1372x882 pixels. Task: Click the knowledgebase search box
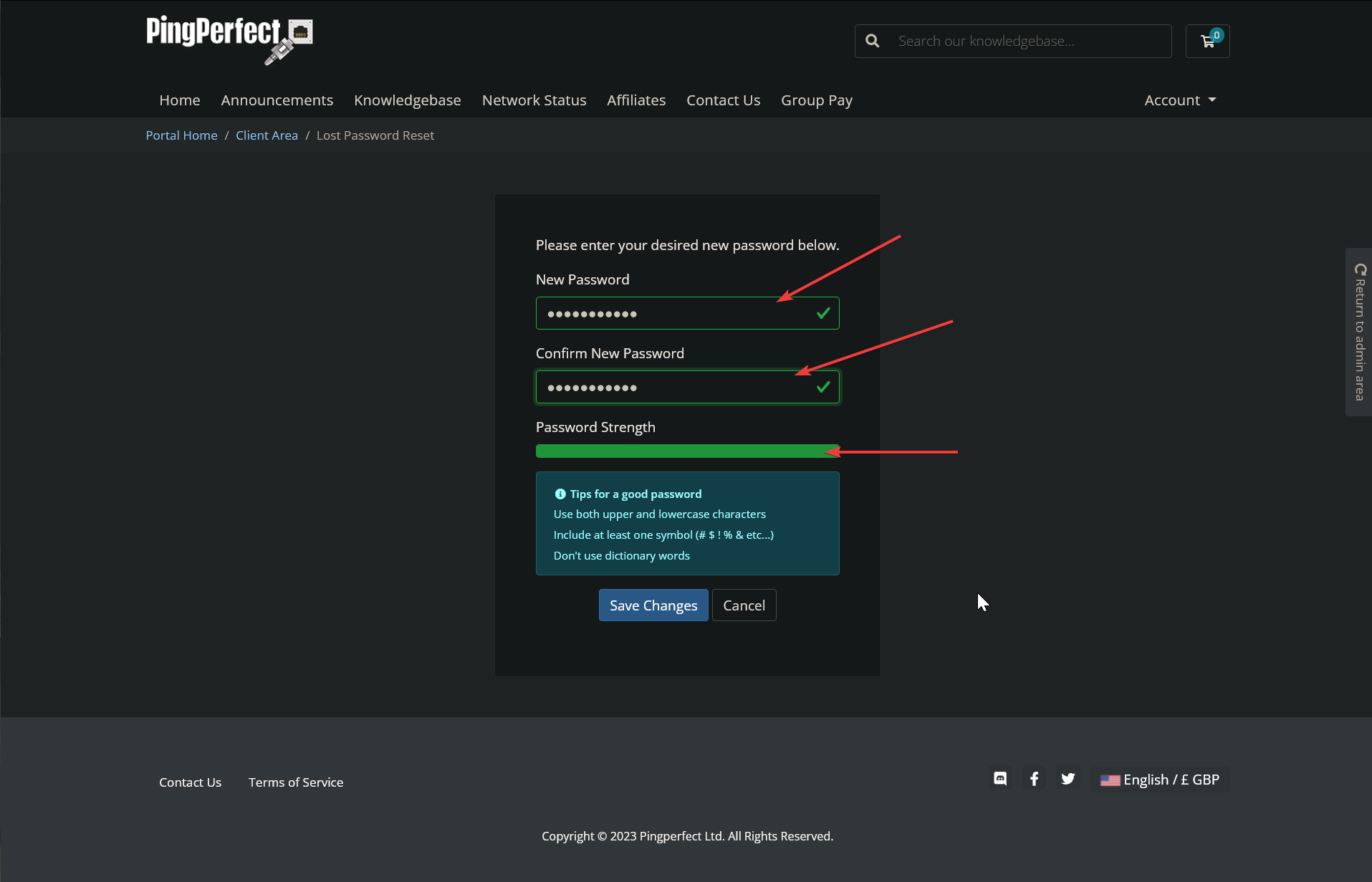1029,42
